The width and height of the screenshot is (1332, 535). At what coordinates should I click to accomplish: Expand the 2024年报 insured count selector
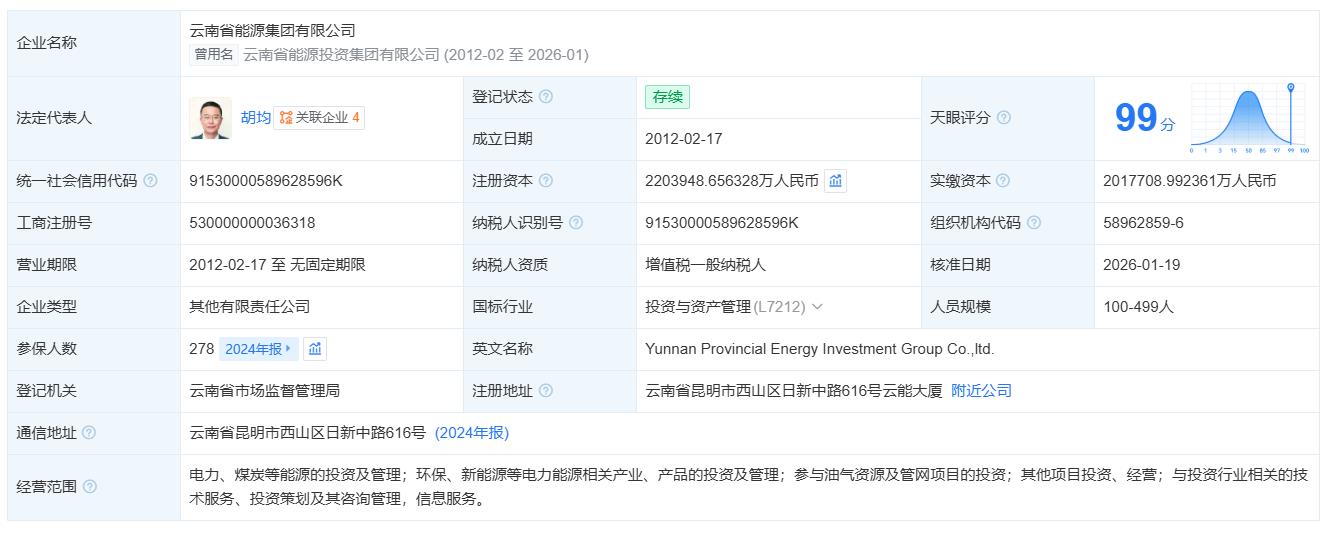258,349
